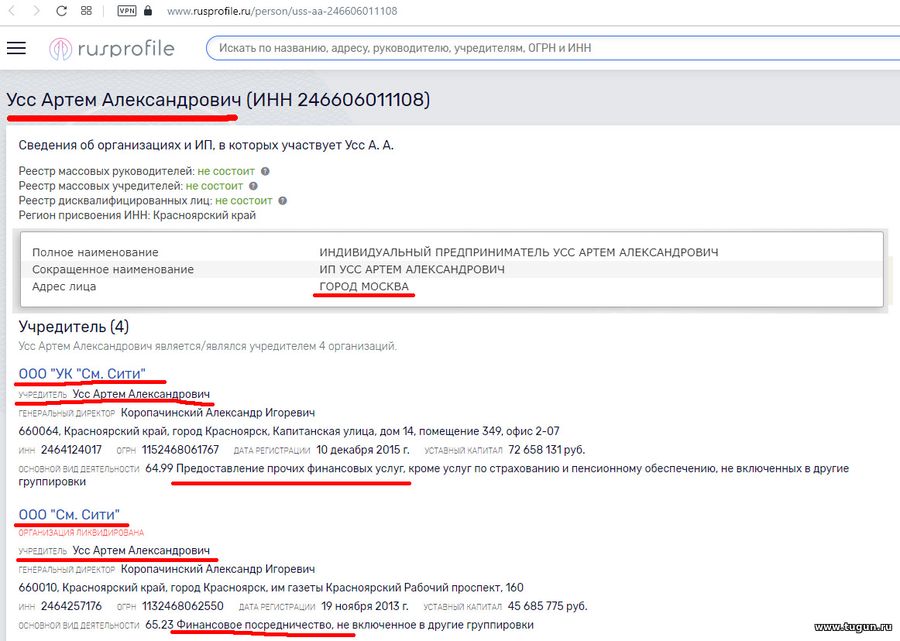Click the browser URL address field
900x641 pixels.
click(x=282, y=11)
